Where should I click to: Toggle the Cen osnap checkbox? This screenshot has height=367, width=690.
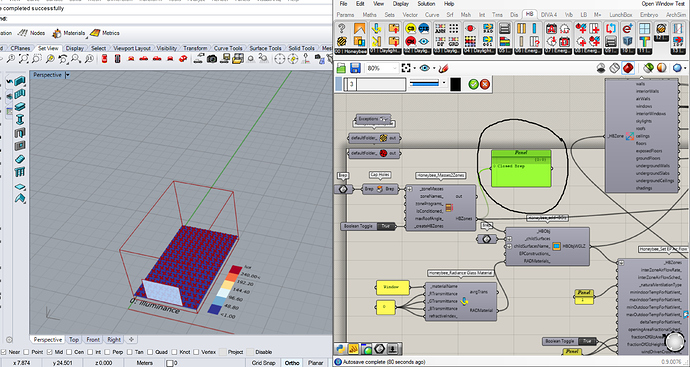69,352
